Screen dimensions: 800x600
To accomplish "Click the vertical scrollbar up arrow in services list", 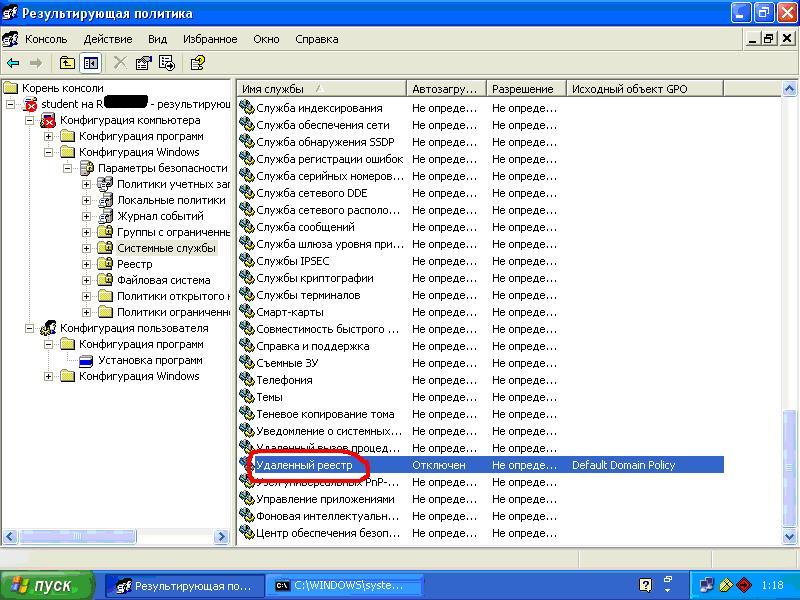I will tap(789, 89).
